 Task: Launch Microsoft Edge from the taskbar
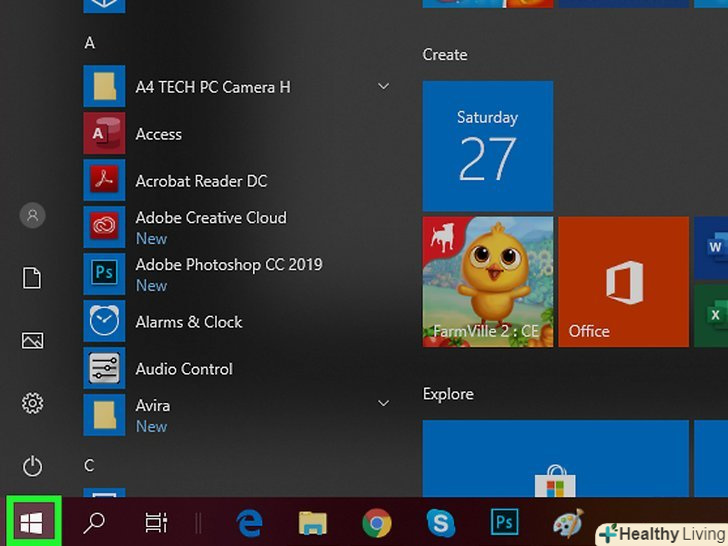tap(249, 522)
